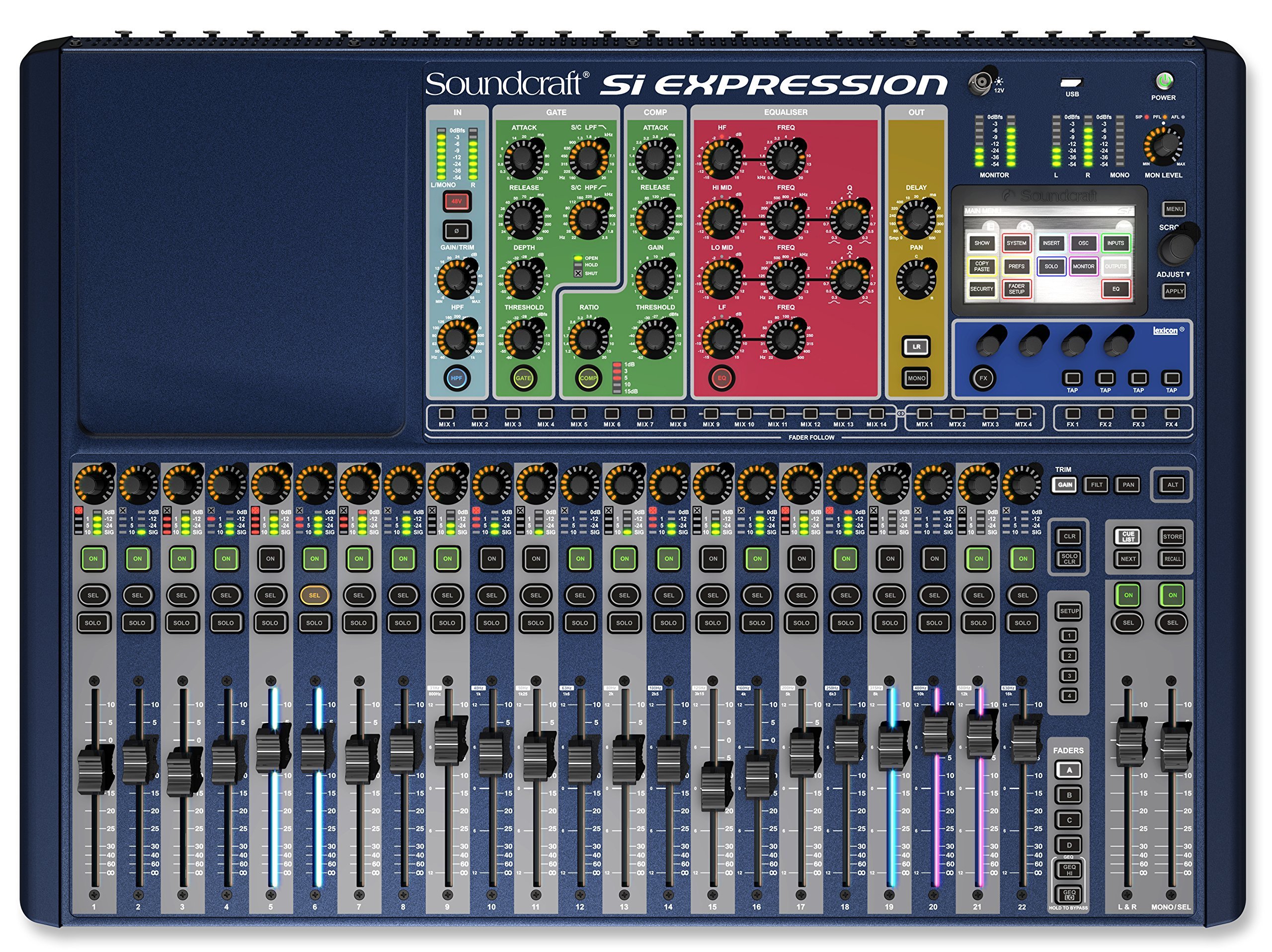This screenshot has width=1272, height=952.
Task: Select the FILT encoder mode button
Action: point(1097,484)
